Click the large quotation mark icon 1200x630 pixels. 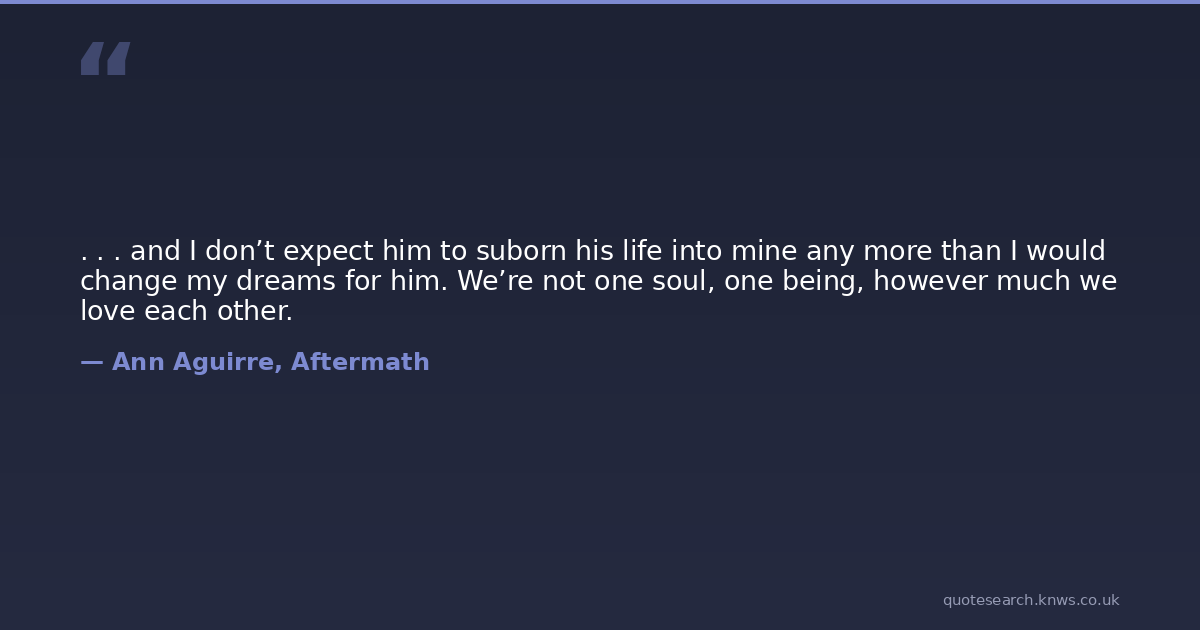click(x=105, y=59)
